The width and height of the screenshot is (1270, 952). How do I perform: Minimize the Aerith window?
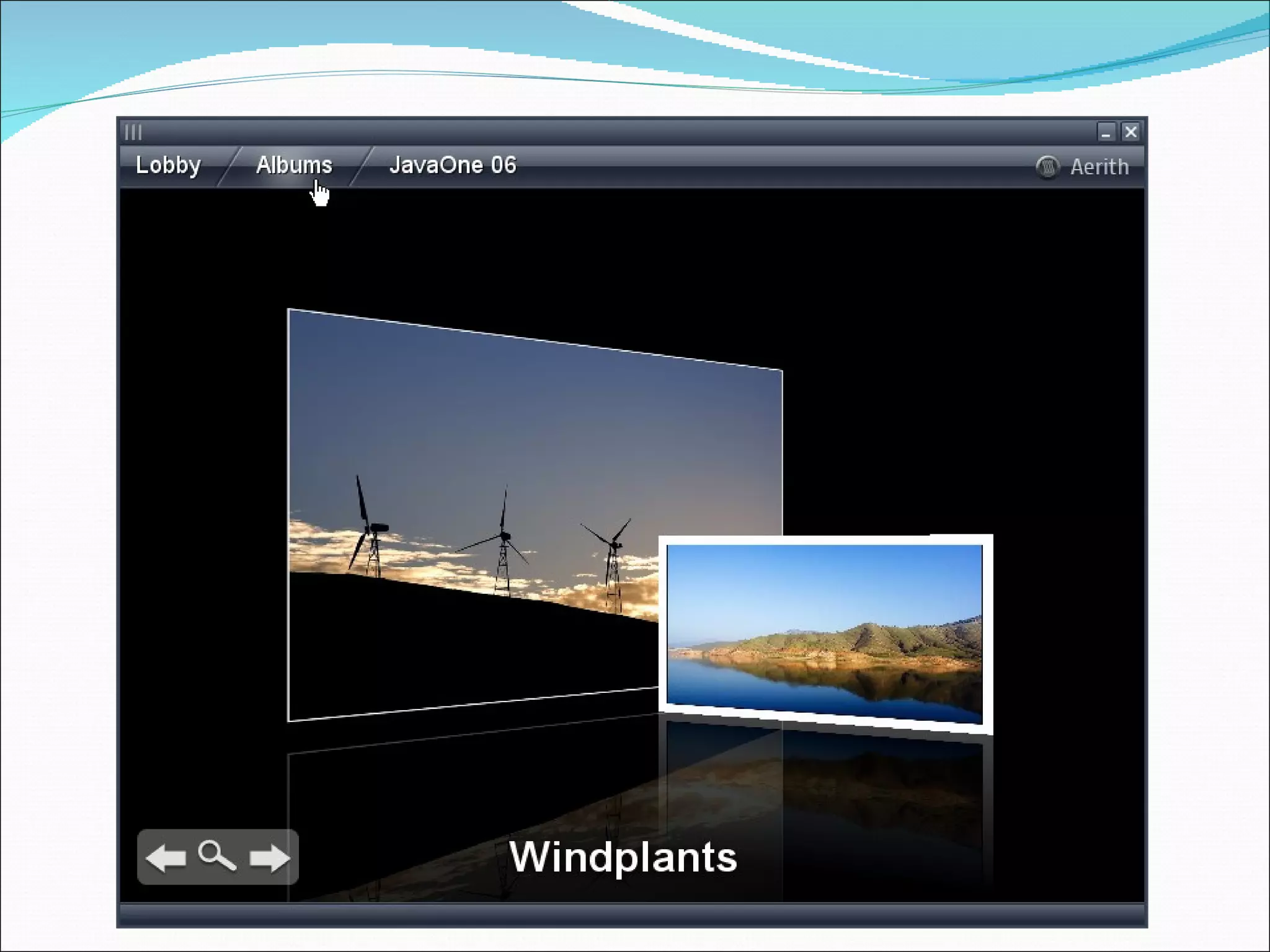point(1106,132)
